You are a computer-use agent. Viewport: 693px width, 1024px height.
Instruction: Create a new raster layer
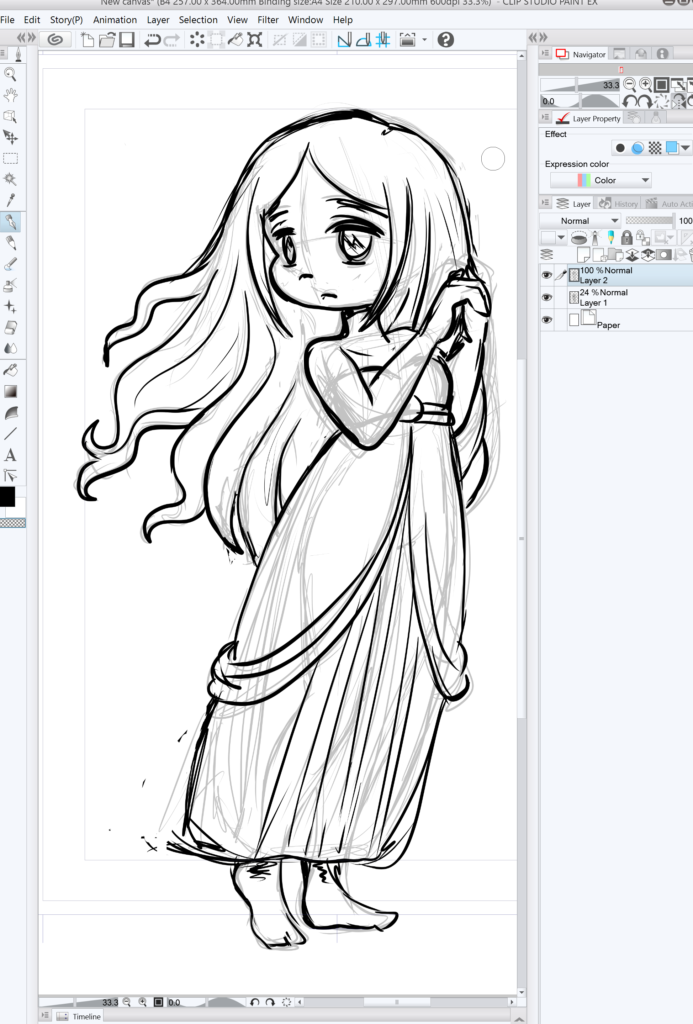click(x=583, y=254)
